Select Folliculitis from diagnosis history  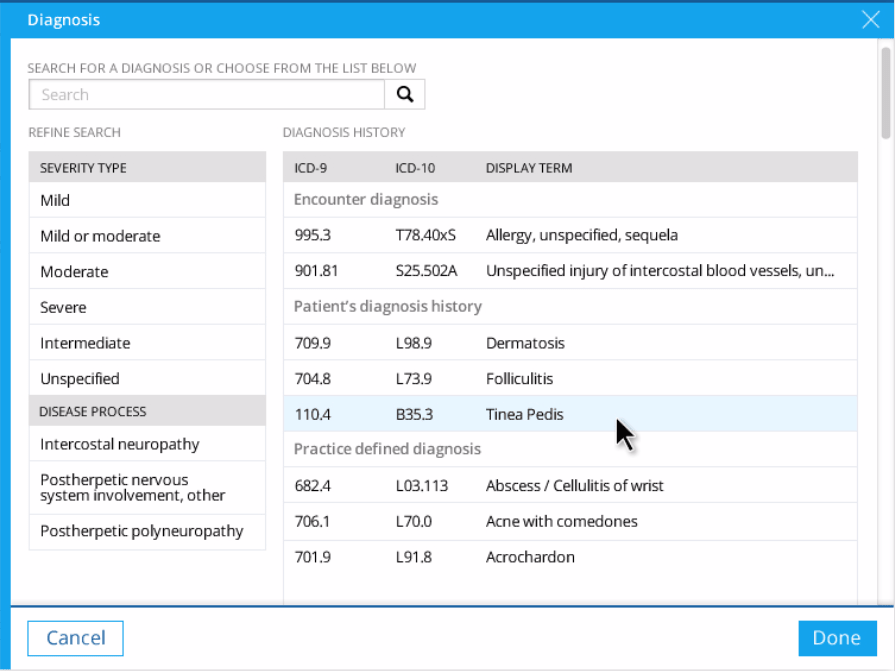(x=570, y=379)
